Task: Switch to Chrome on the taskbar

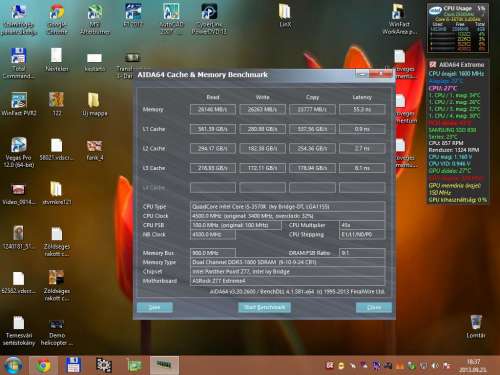Action: click(43, 365)
